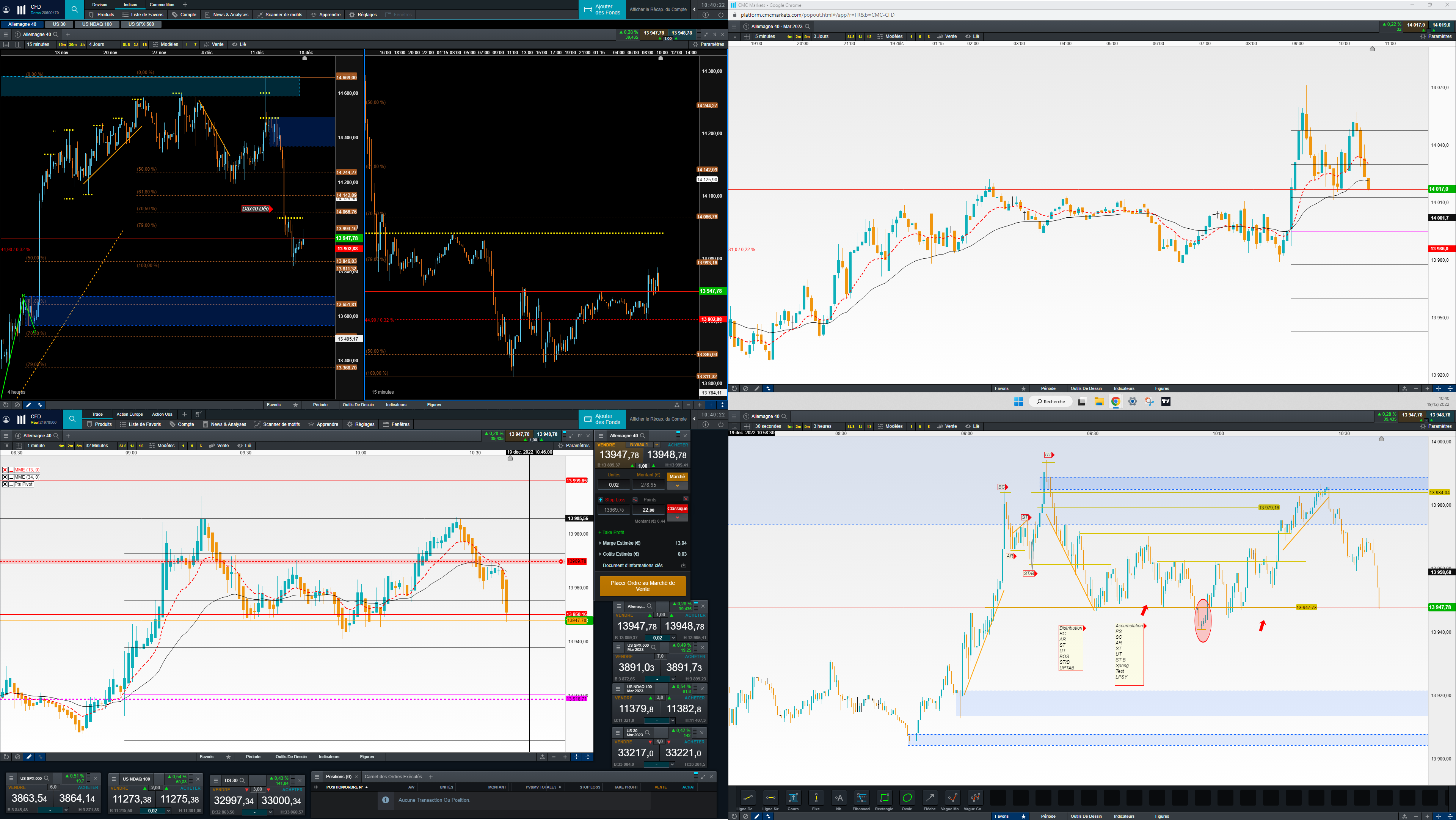
Task: Click Placer Ordre au Marché de Vente
Action: pos(642,586)
